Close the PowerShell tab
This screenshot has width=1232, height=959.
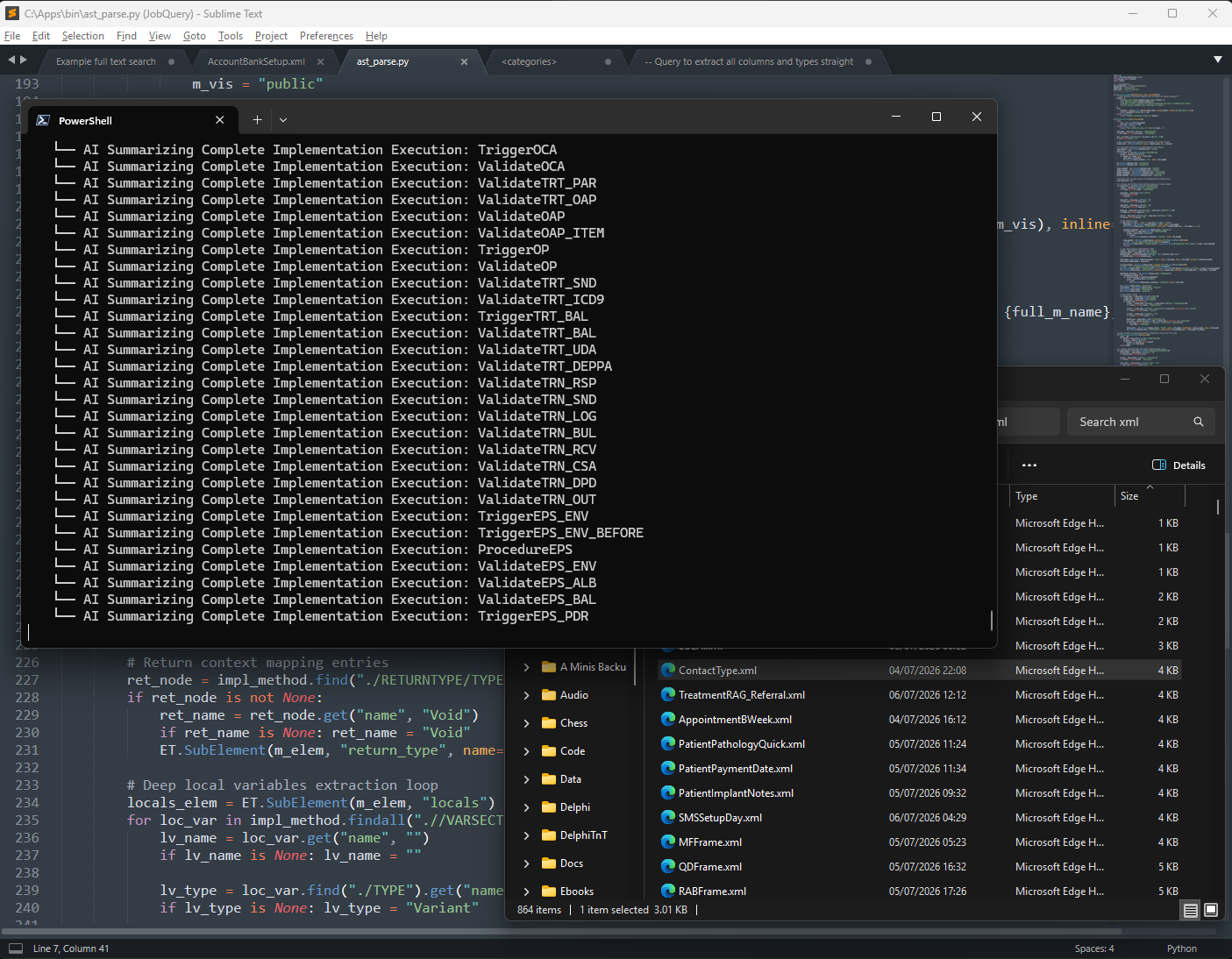220,120
